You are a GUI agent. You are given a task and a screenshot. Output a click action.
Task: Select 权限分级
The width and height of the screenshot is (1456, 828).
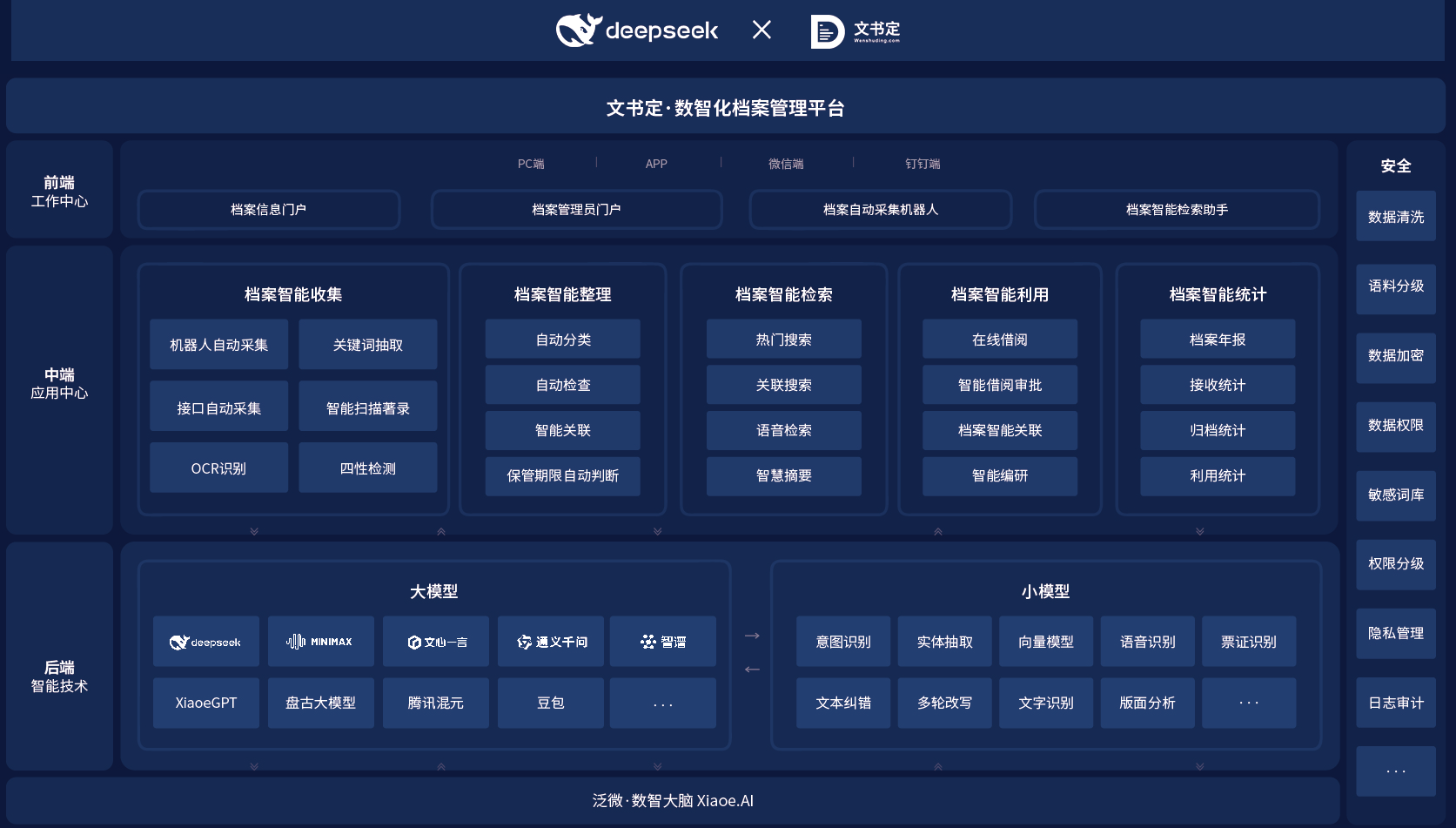(x=1396, y=564)
